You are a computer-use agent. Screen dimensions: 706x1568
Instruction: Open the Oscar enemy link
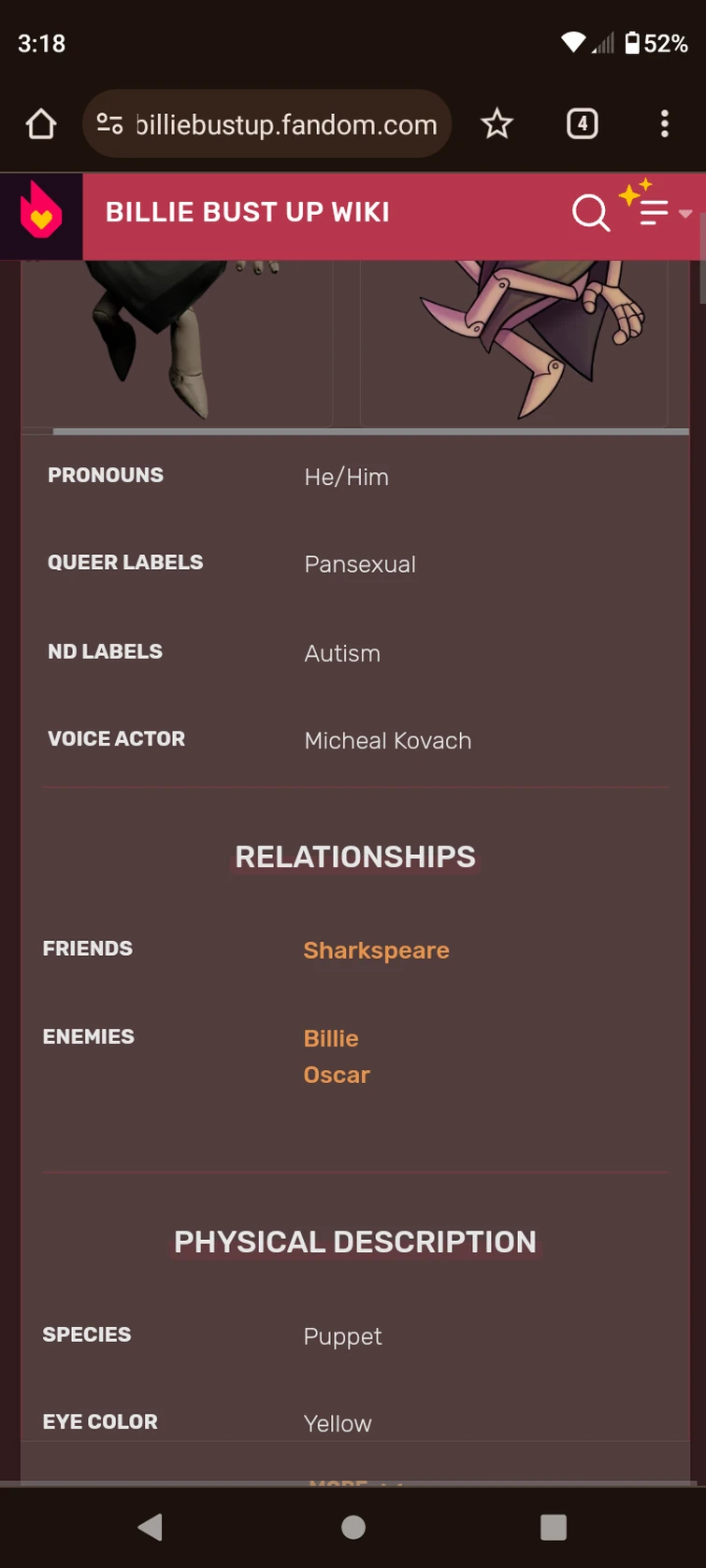tap(337, 1074)
